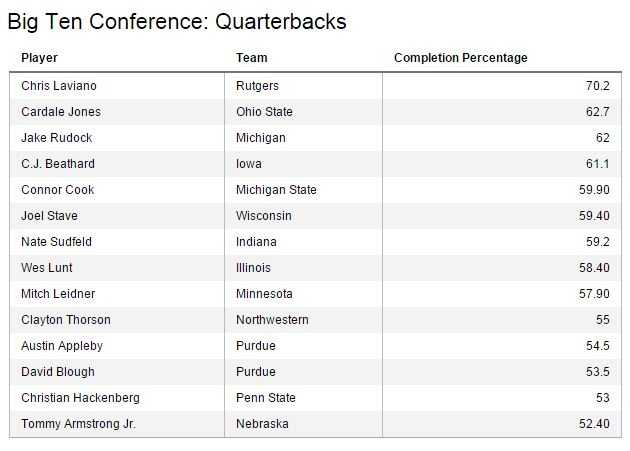The image size is (630, 451).
Task: Select Jake Rudock in the table
Action: [x=58, y=138]
